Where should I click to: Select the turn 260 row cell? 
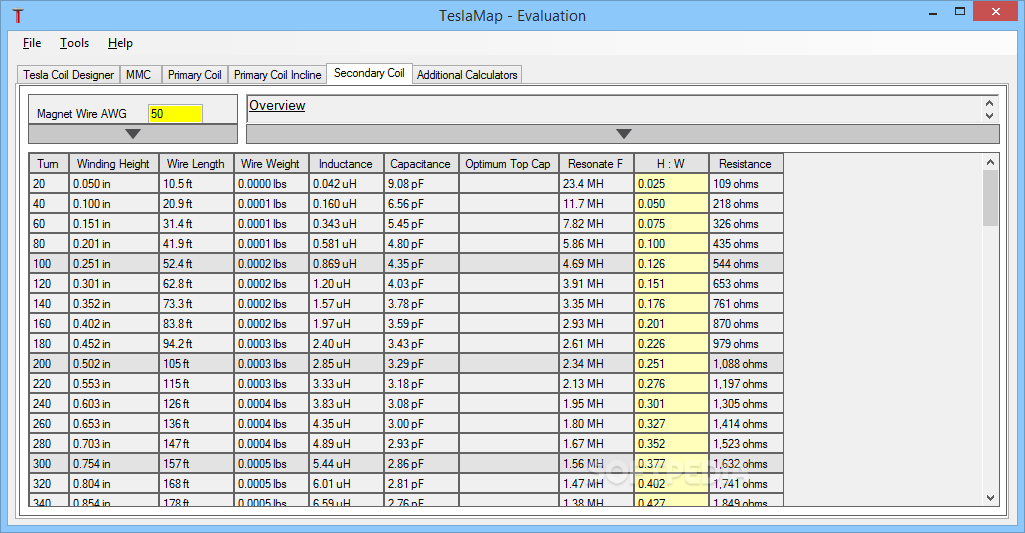(48, 424)
